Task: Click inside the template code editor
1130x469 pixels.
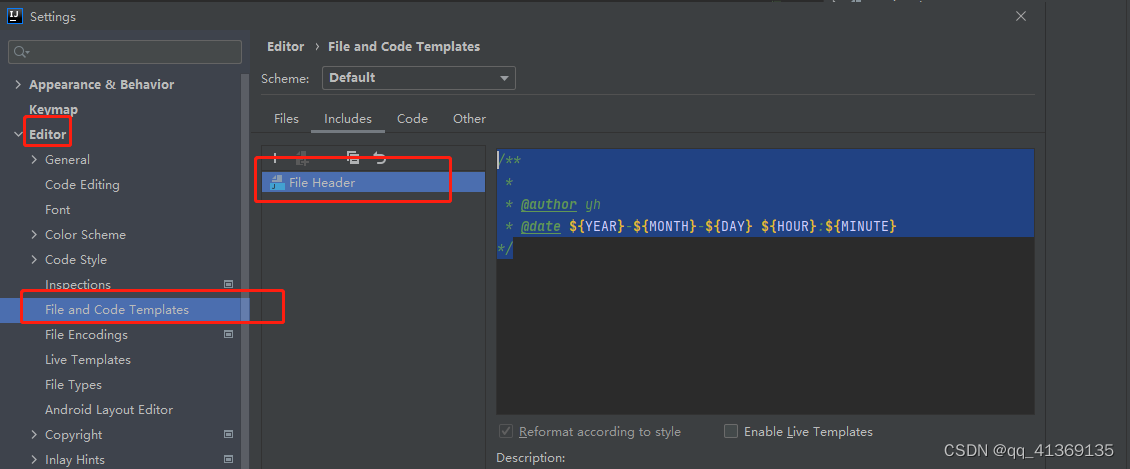Action: (765, 281)
